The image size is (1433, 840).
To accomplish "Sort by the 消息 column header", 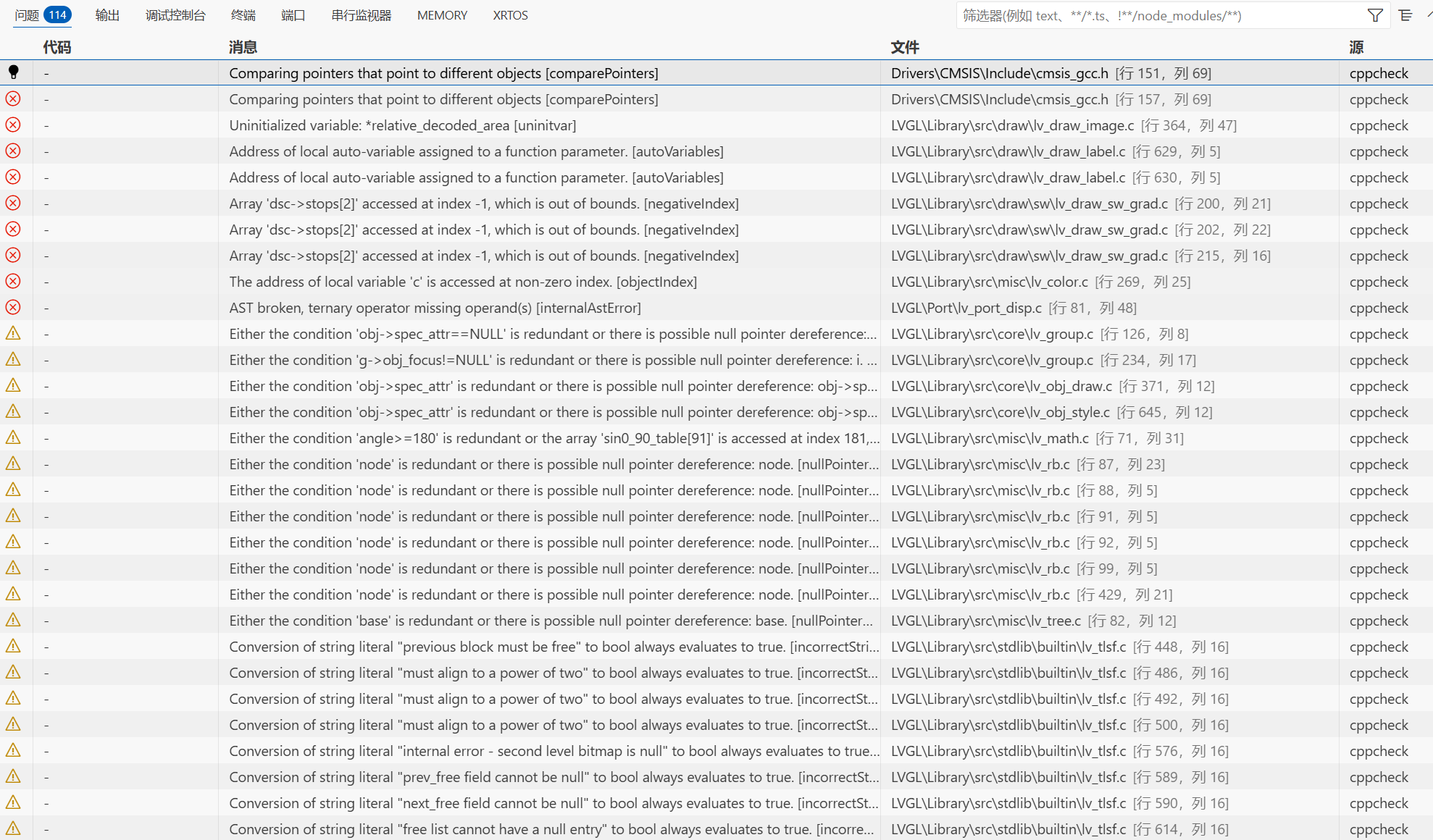I will 243,47.
